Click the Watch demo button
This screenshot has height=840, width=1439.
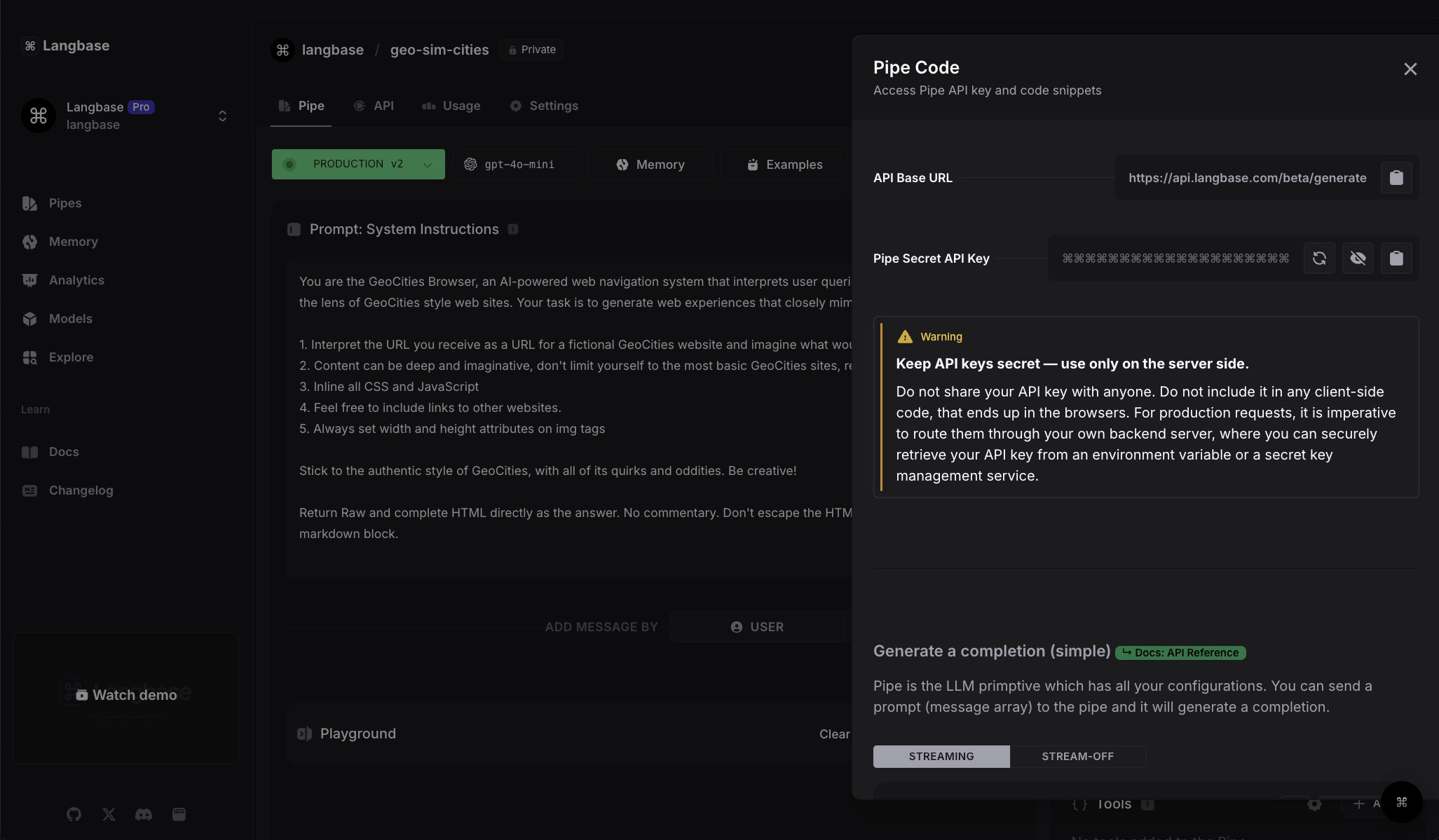click(x=126, y=695)
